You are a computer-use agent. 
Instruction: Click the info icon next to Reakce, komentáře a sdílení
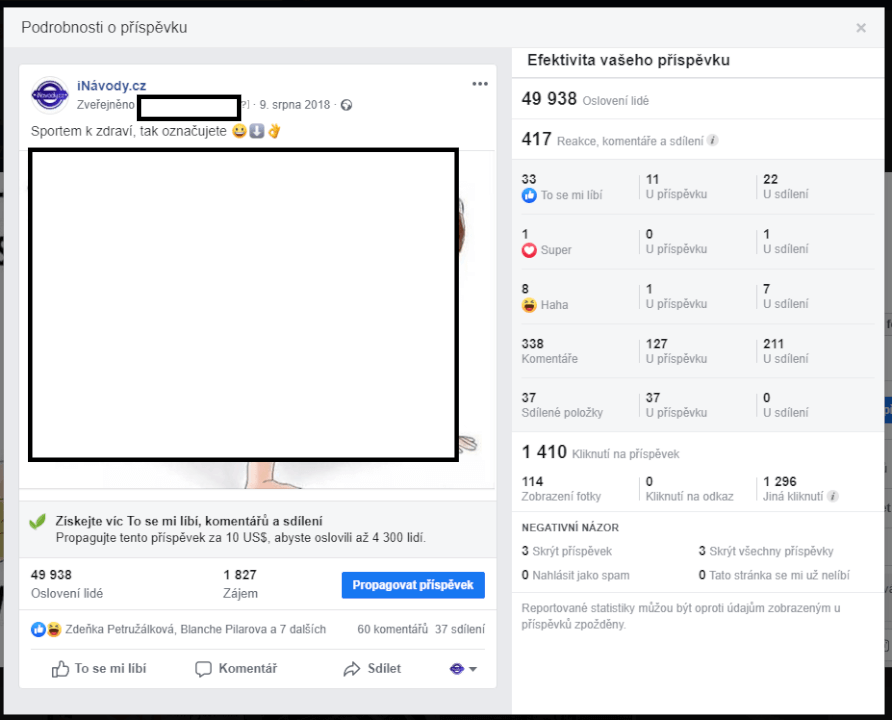coord(712,141)
